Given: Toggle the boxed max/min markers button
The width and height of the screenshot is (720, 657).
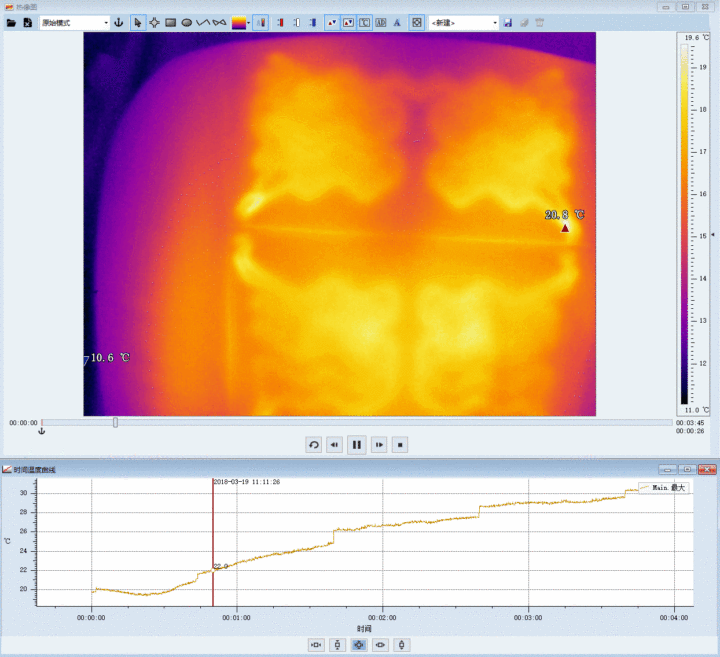Looking at the screenshot, I should 349,22.
